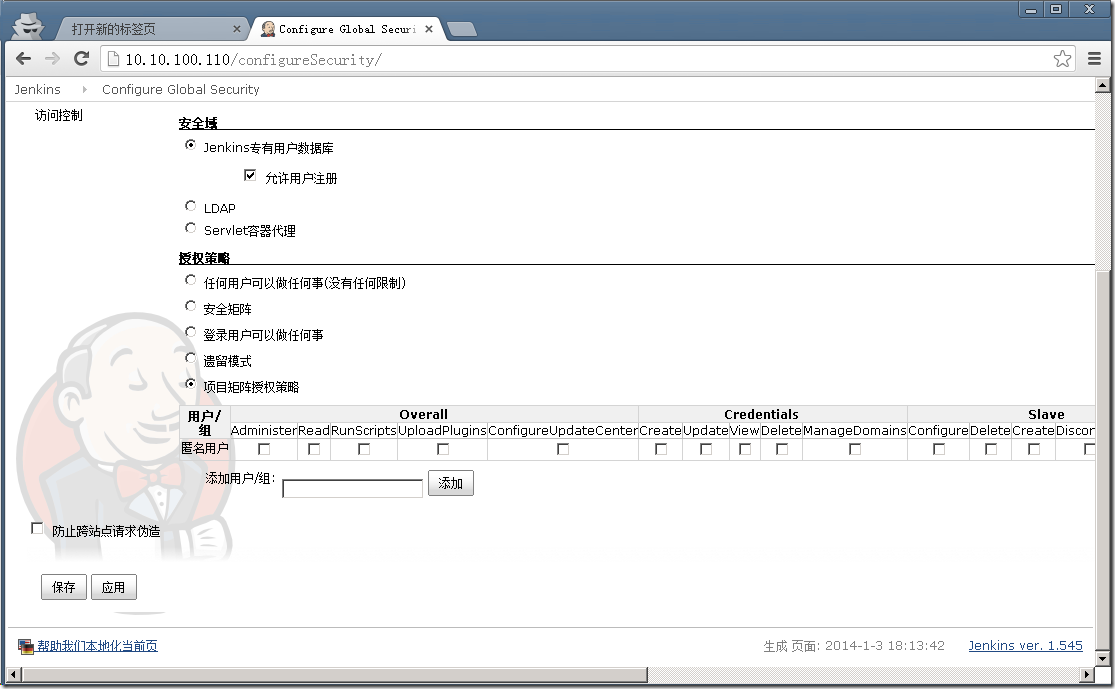
Task: Expand the breadcrumb arrow after Jenkins
Action: [84, 90]
